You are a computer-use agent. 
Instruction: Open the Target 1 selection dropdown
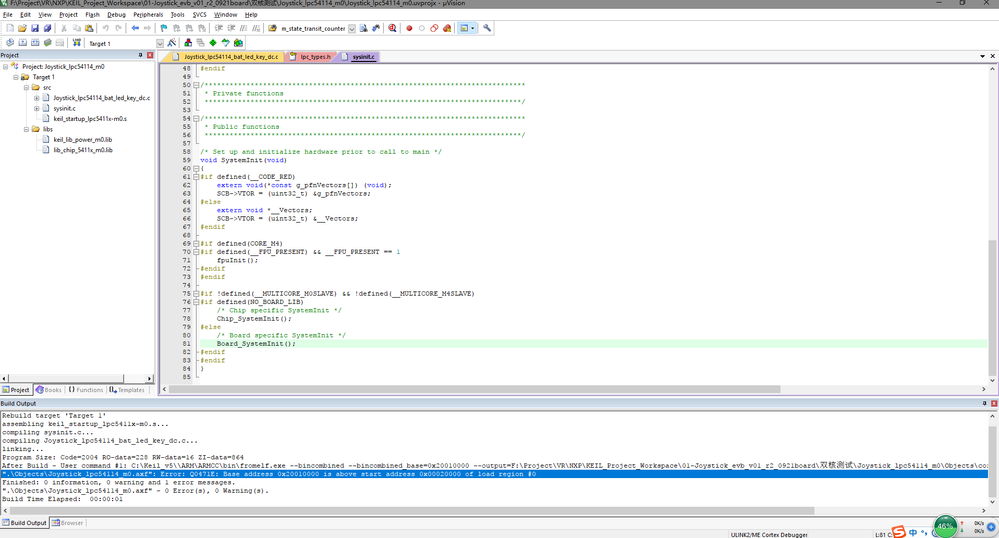click(160, 43)
